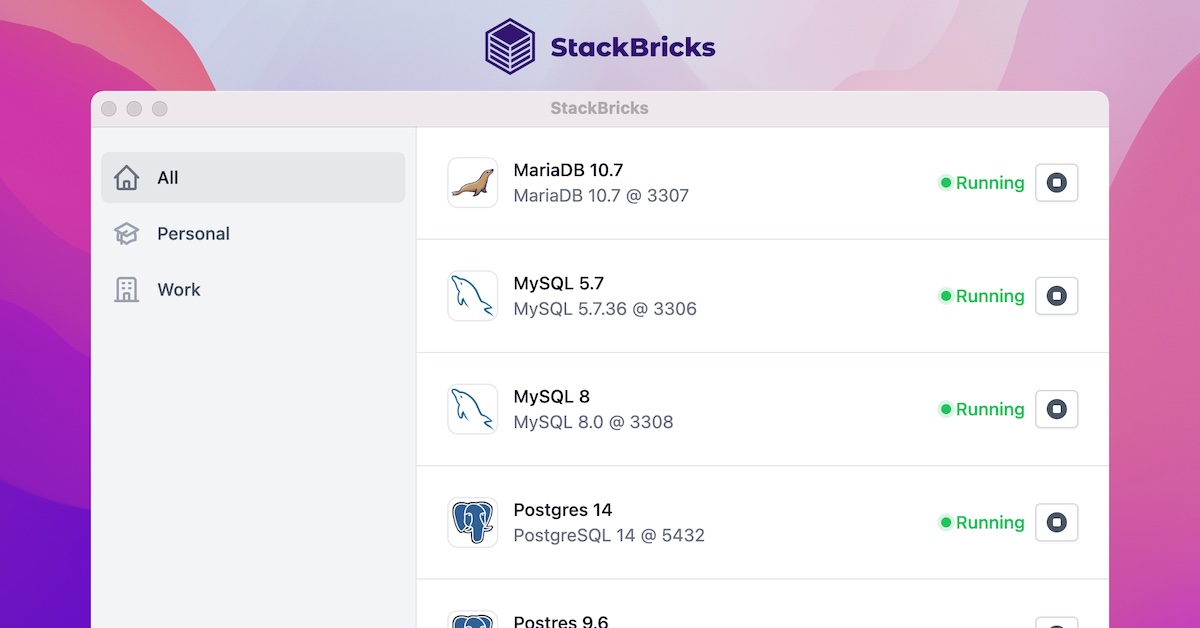Select the Postres 9.6 row
Image resolution: width=1200 pixels, height=628 pixels.
700,615
